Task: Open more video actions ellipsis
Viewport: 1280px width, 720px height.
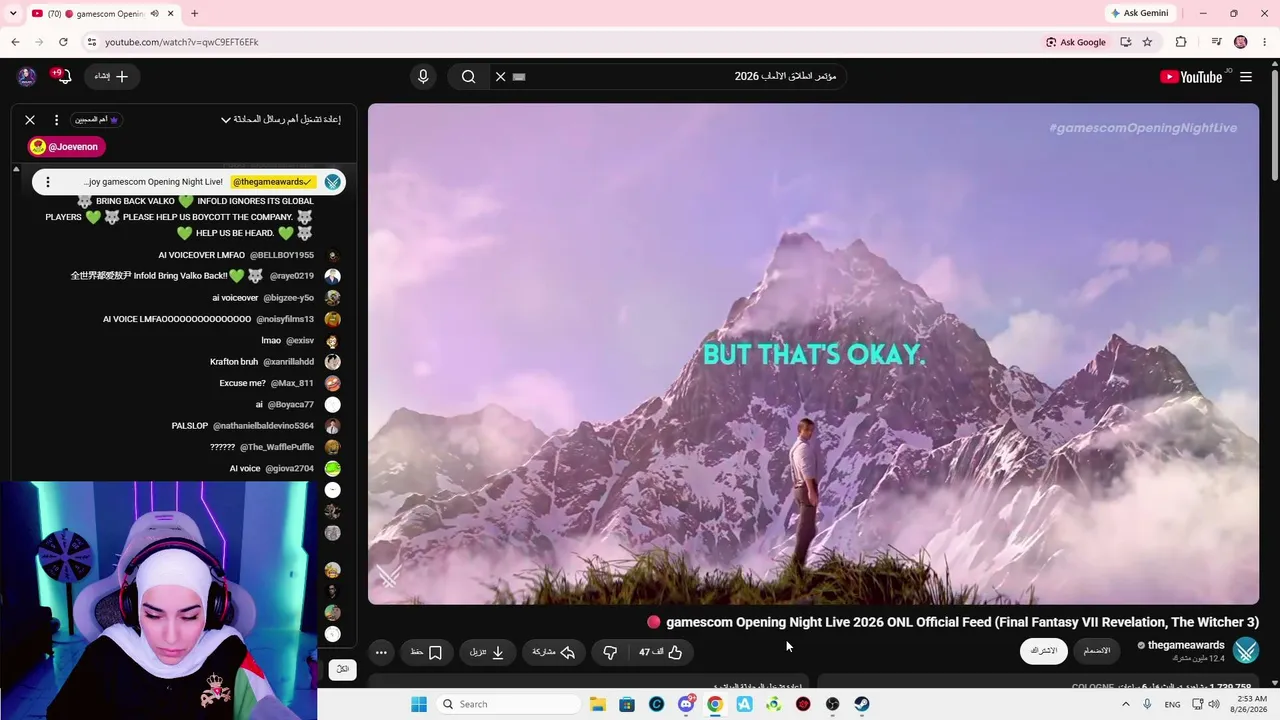Action: click(381, 652)
